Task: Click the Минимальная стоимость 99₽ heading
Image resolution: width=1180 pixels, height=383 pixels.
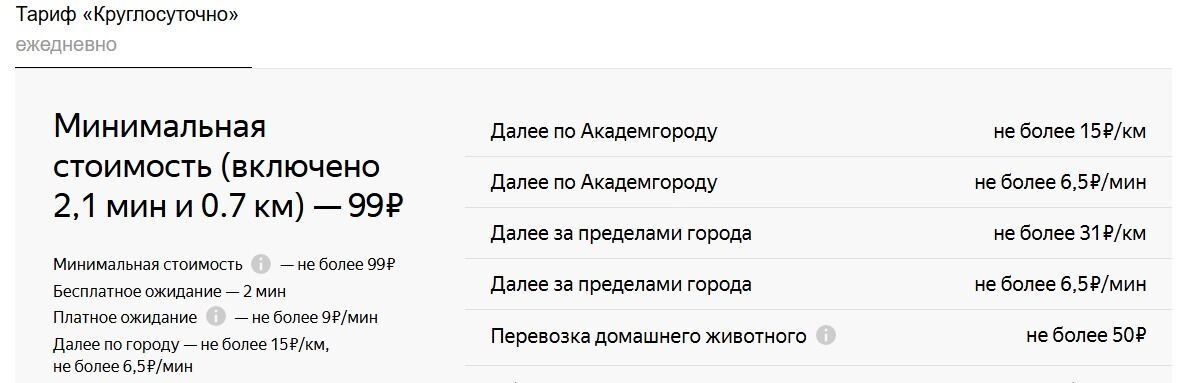Action: pyautogui.click(x=229, y=166)
